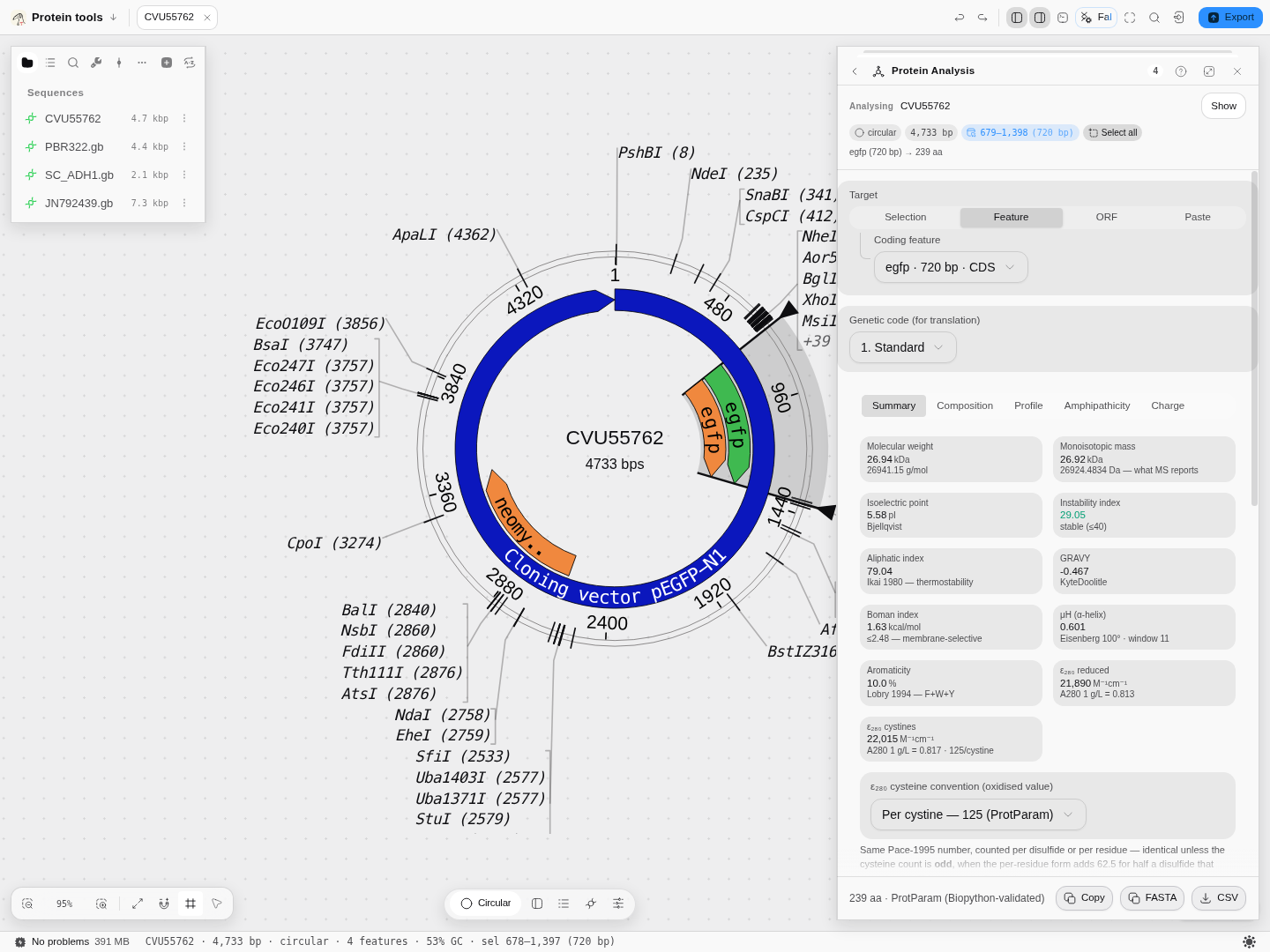Select the SC_ADH1.gb sequence
The height and width of the screenshot is (952, 1270).
108,175
